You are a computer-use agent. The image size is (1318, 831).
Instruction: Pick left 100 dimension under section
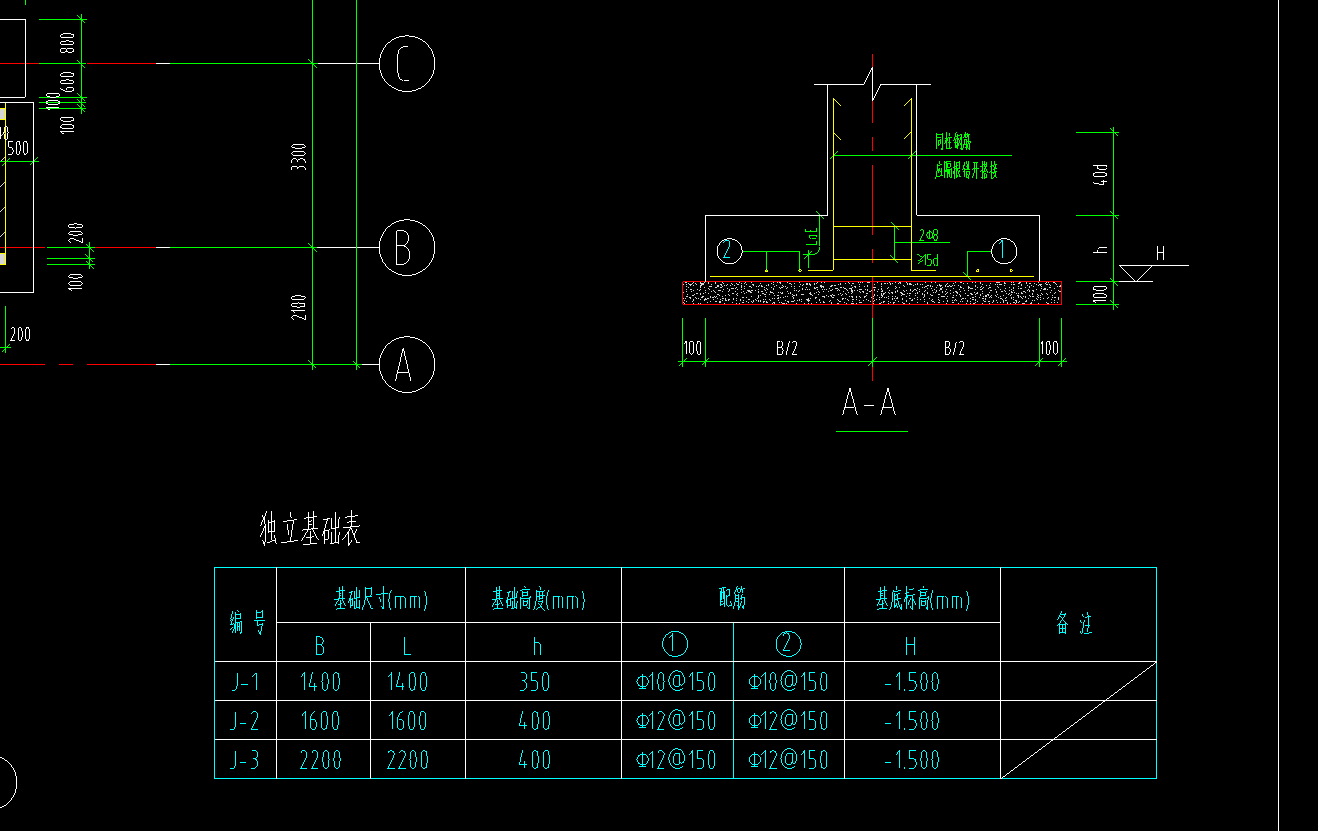pos(694,349)
